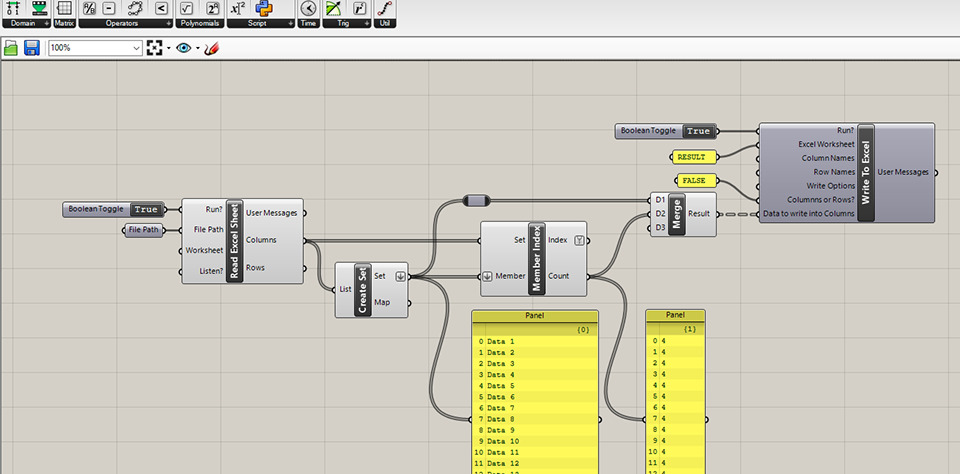Open the dropdown arrow beside Zoom Extents
This screenshot has height=474, width=960.
[x=168, y=48]
